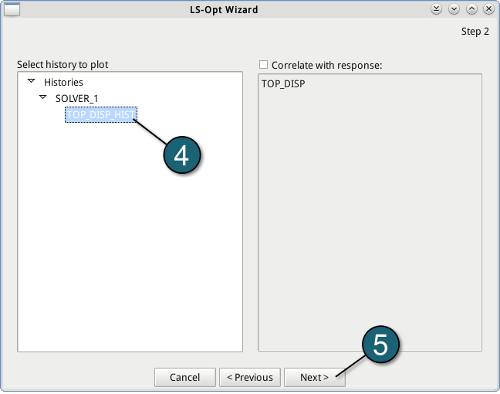Click the Cancel button
Image resolution: width=500 pixels, height=394 pixels.
click(x=185, y=377)
